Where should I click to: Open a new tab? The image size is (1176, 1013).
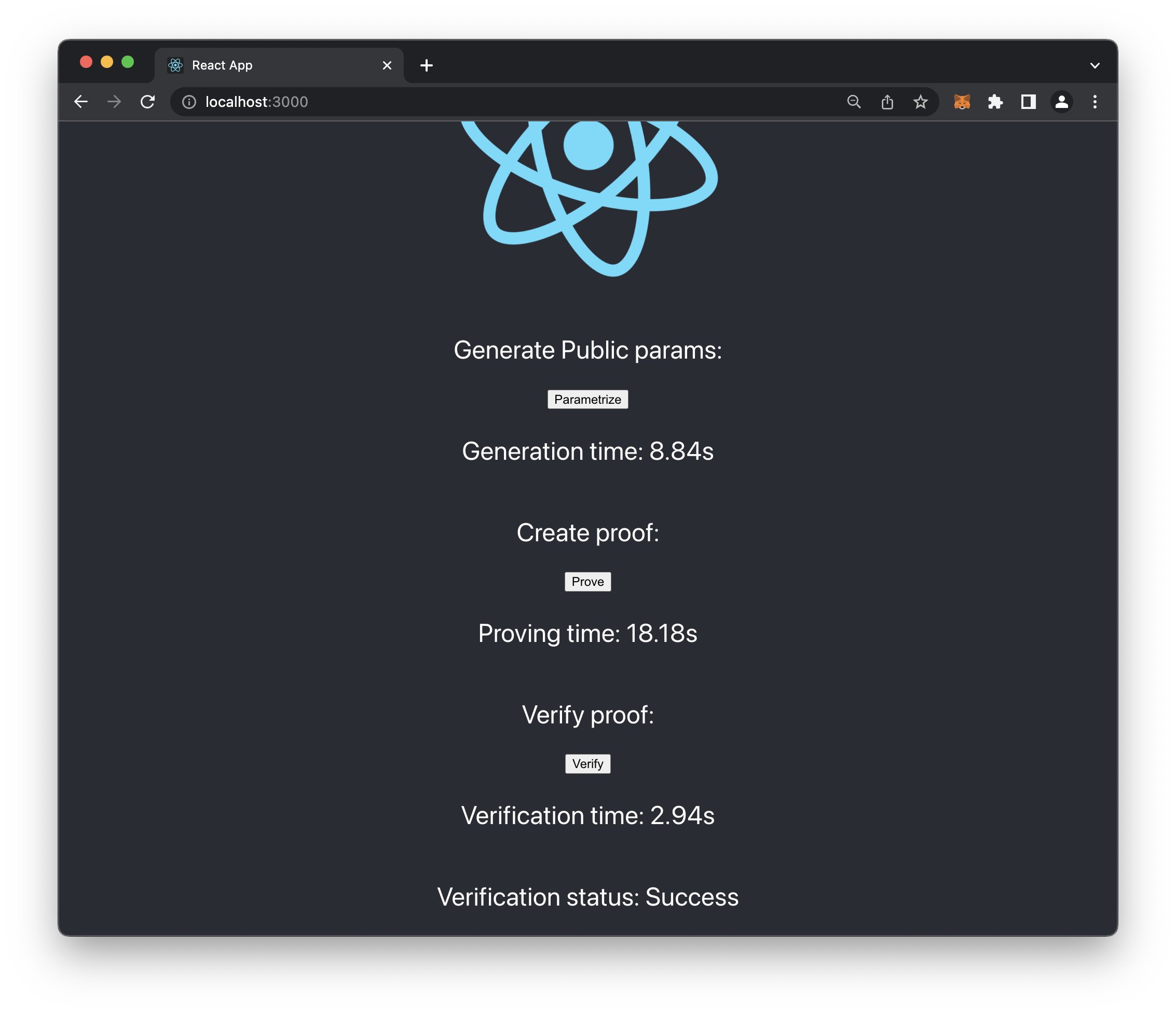(x=426, y=65)
